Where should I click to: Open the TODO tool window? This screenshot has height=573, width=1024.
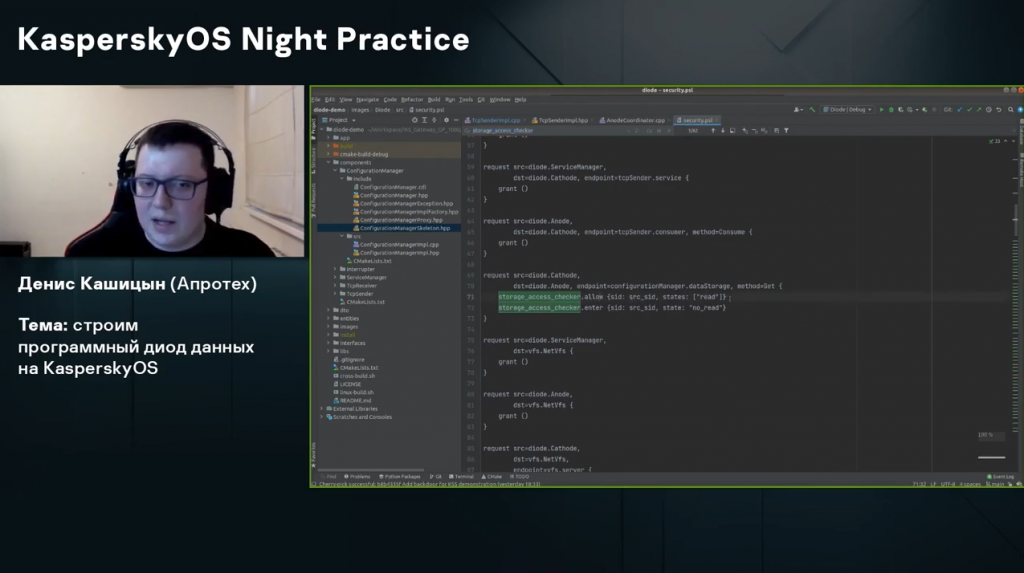click(520, 477)
